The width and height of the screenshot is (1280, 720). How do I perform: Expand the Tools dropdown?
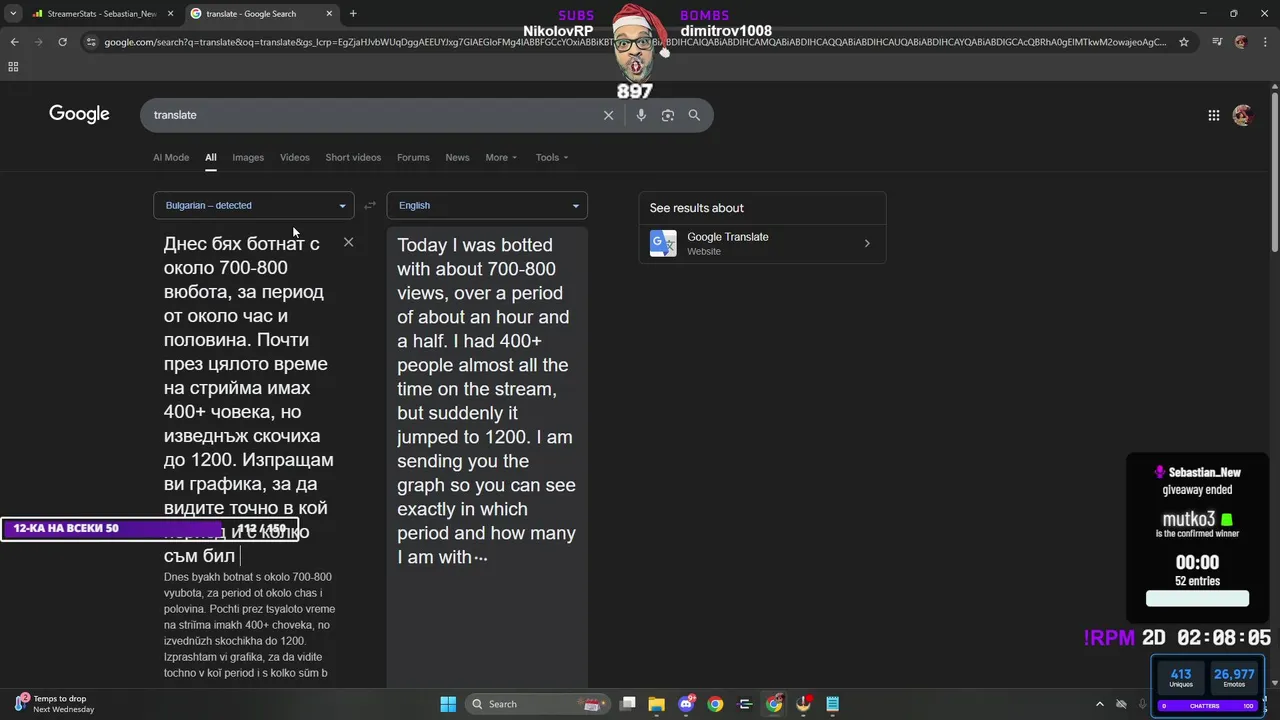(x=551, y=157)
